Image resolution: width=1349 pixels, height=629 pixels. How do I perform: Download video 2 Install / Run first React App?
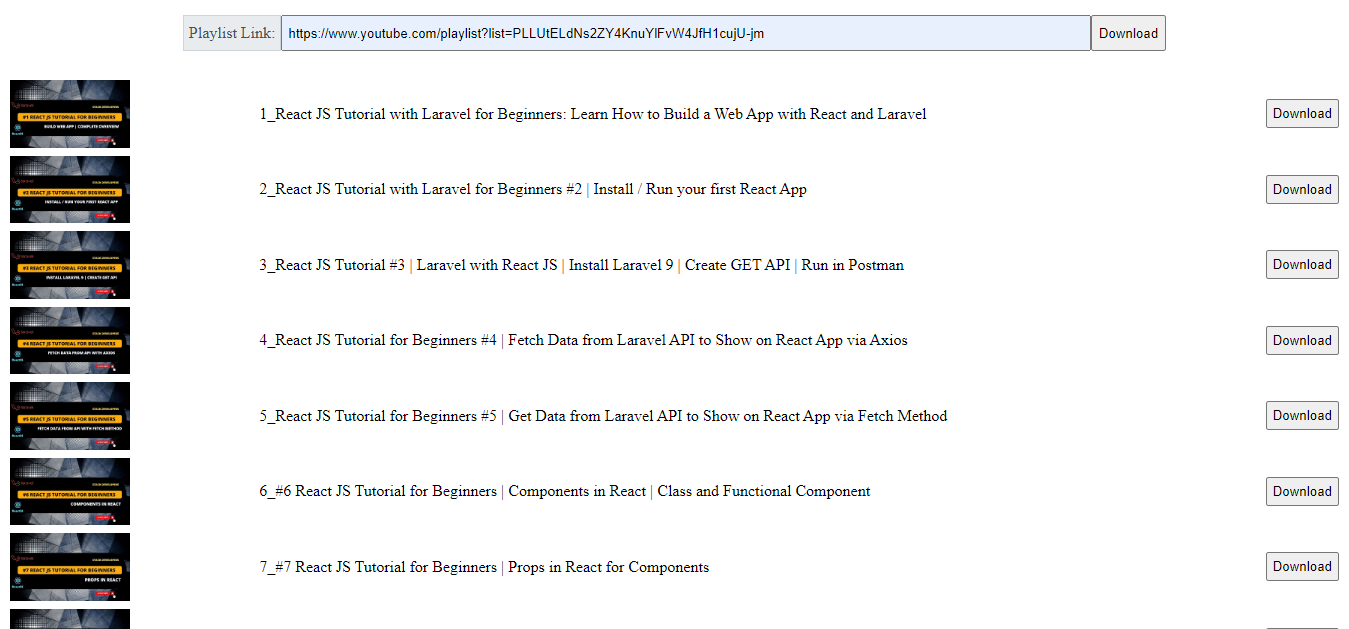(x=1302, y=189)
